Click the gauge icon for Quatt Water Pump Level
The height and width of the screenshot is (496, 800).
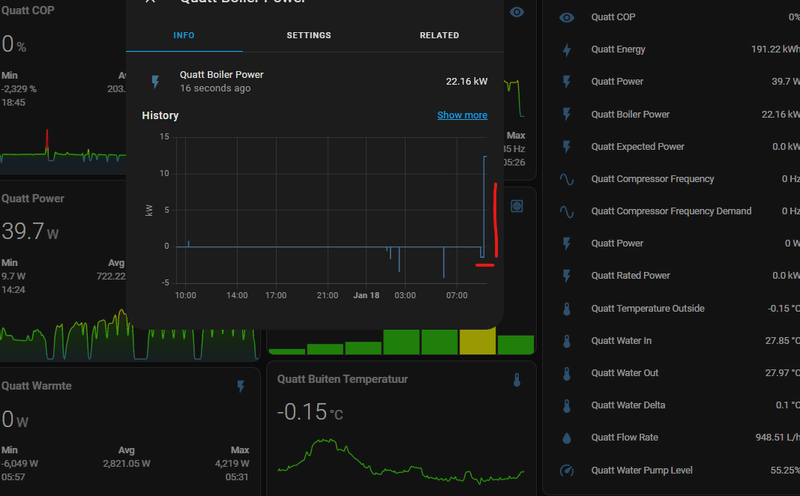pos(566,470)
